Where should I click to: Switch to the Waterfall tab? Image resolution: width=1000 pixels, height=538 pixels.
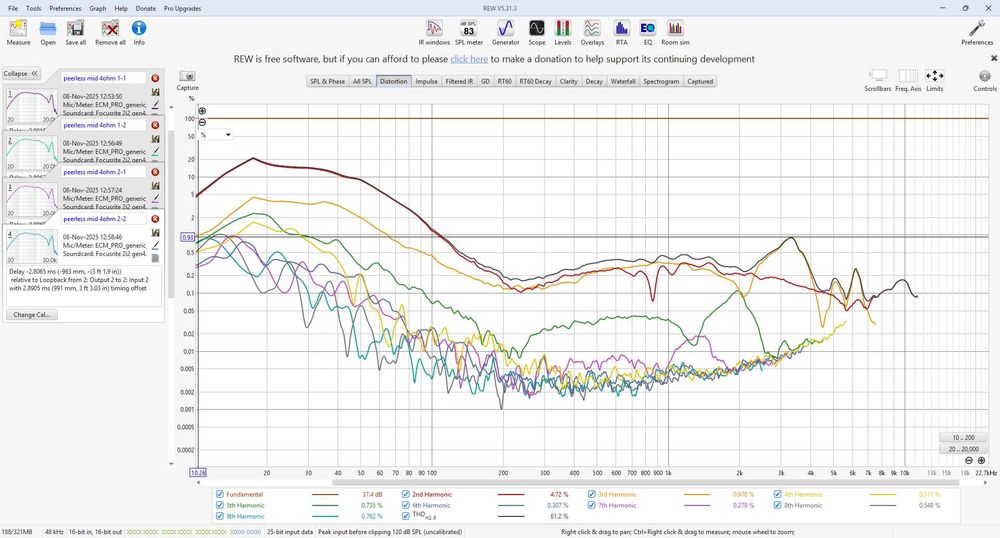point(622,81)
